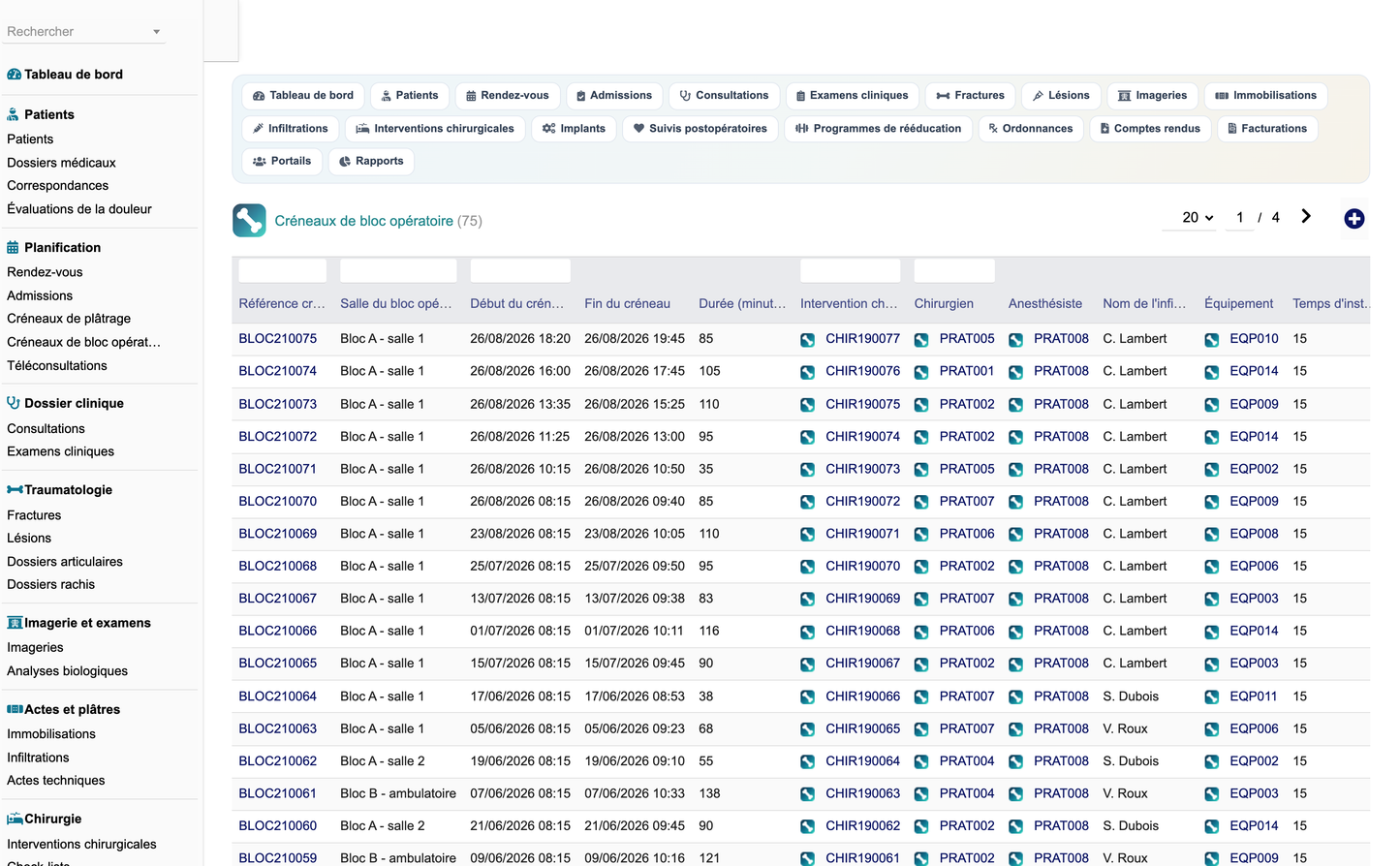Screen dimensions: 1400x866
Task: Click the Tableau de bord sidebar icon
Action: coord(14,75)
